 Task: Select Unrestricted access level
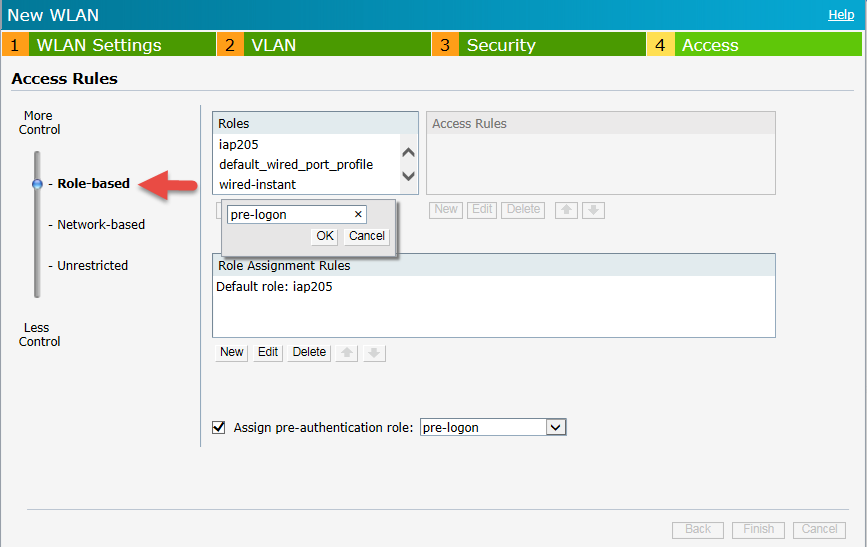point(92,265)
